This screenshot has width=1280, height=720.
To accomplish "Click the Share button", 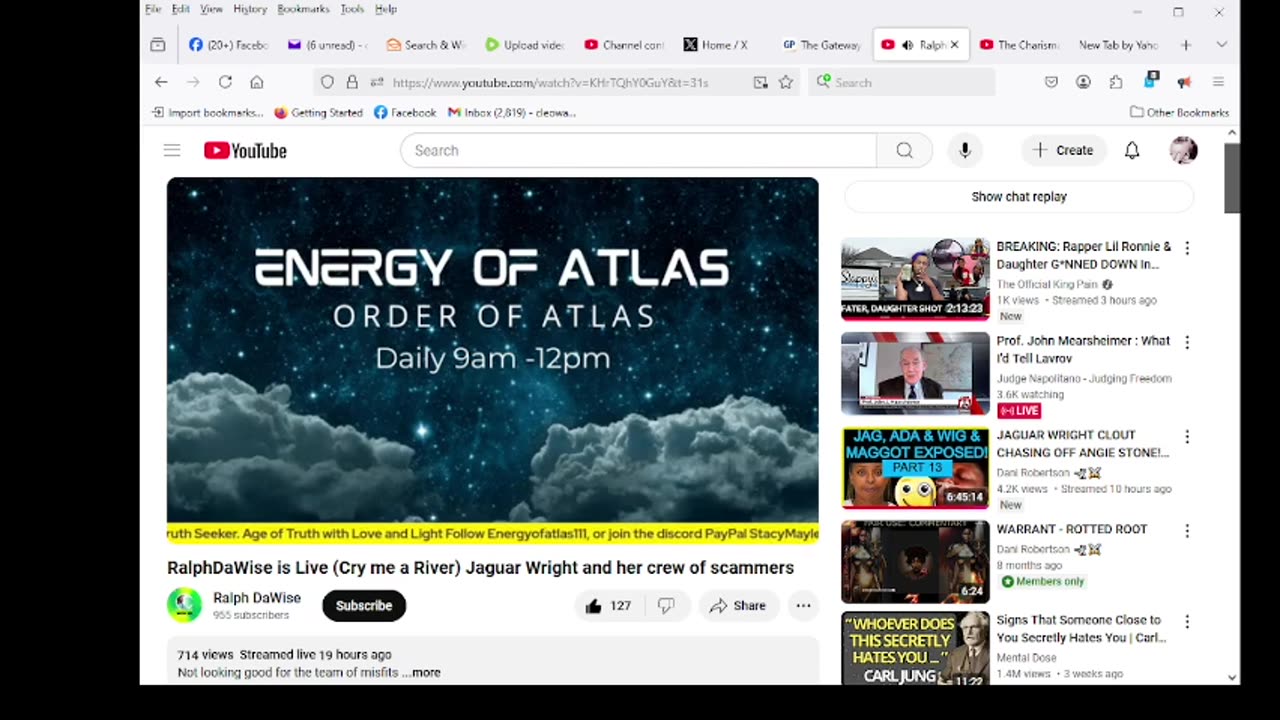I will click(738, 606).
